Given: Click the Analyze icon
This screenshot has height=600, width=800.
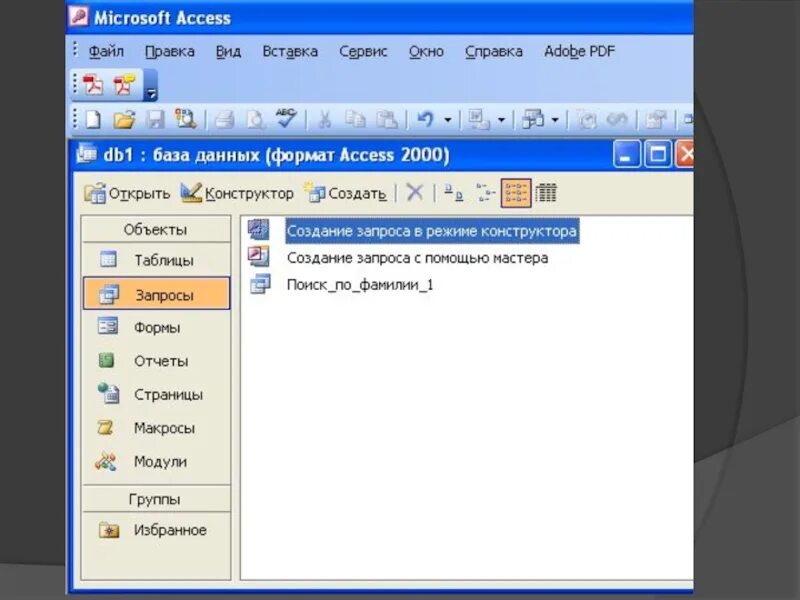Looking at the screenshot, I should [x=533, y=120].
